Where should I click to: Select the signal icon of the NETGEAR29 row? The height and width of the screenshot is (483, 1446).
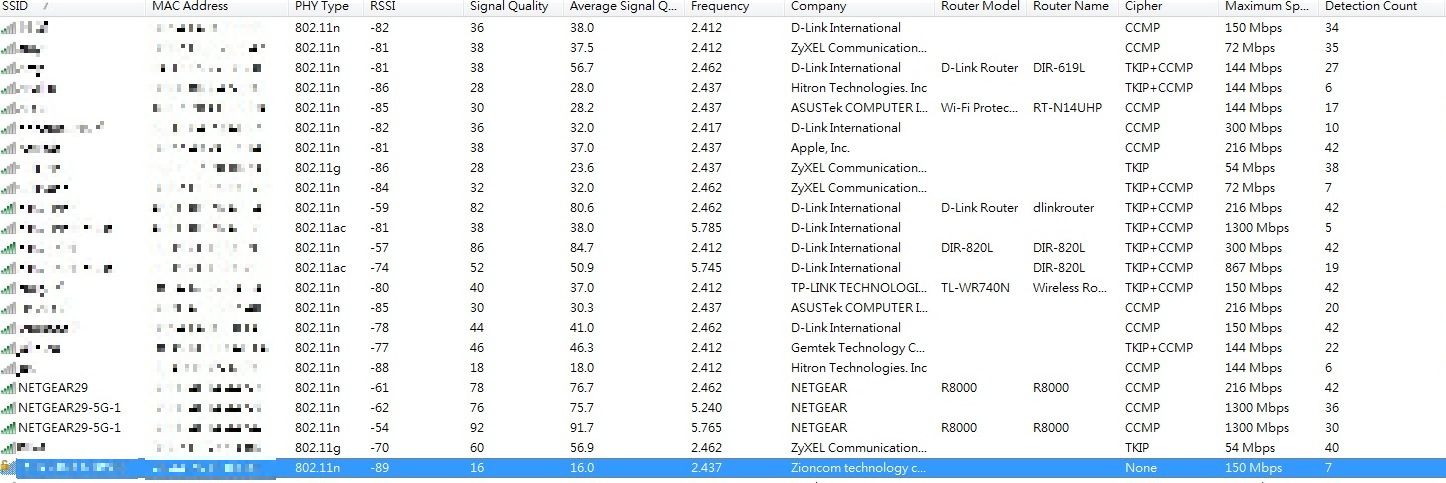[x=8, y=388]
